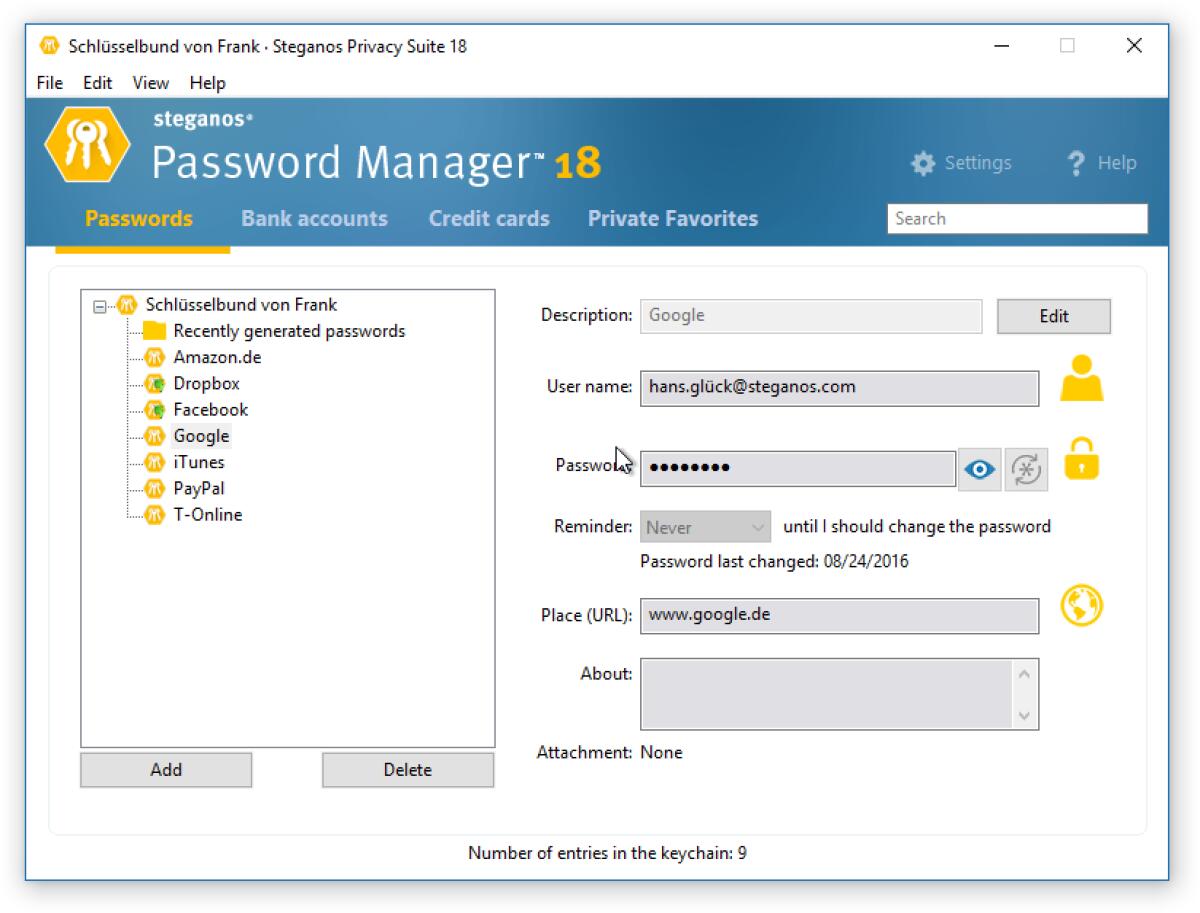Open Settings via the gear icon
The width and height of the screenshot is (1200, 913).
coord(923,162)
